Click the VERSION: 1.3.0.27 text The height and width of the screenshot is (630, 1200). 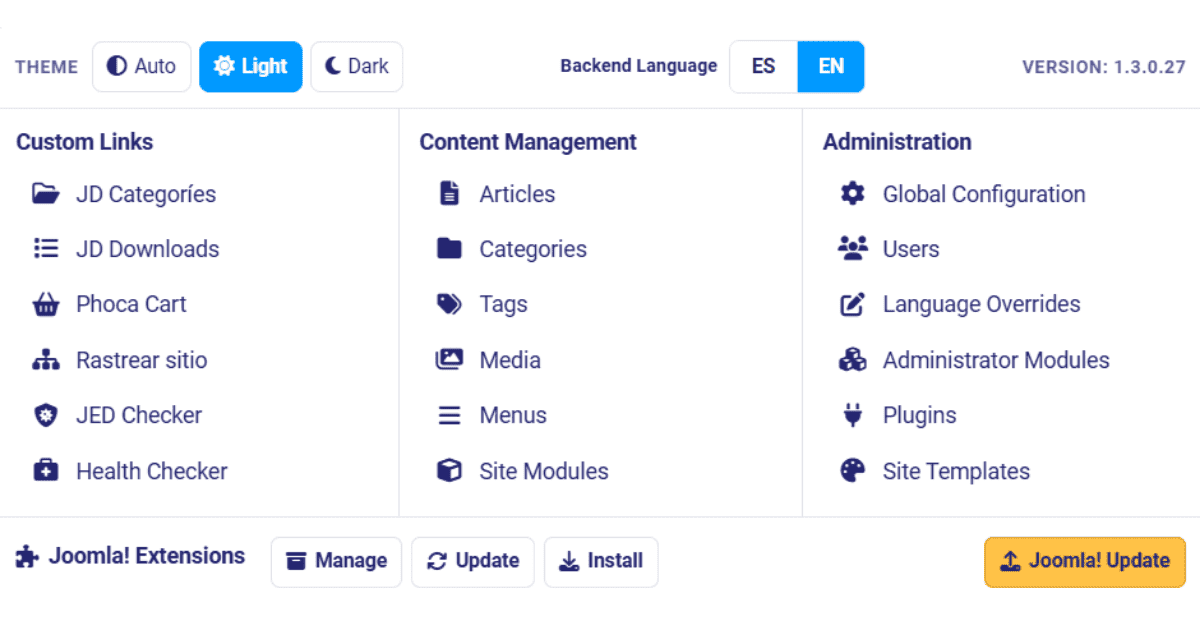(1104, 67)
